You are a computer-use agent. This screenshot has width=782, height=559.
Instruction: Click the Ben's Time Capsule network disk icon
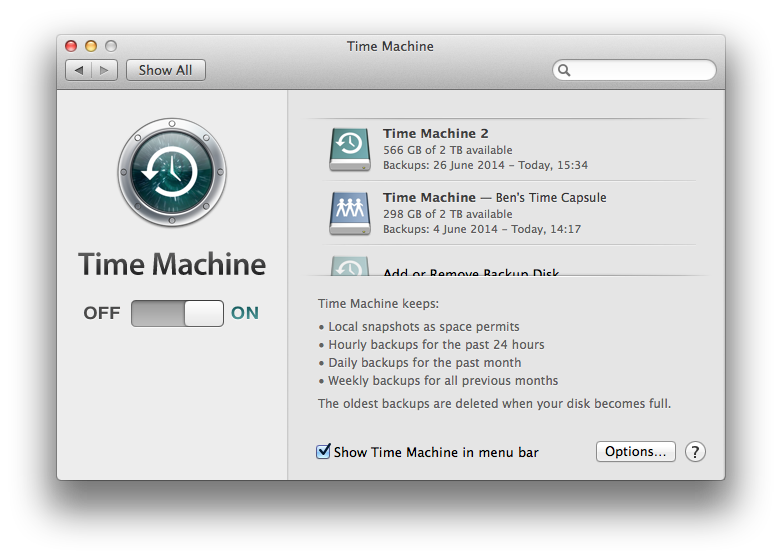coord(350,213)
